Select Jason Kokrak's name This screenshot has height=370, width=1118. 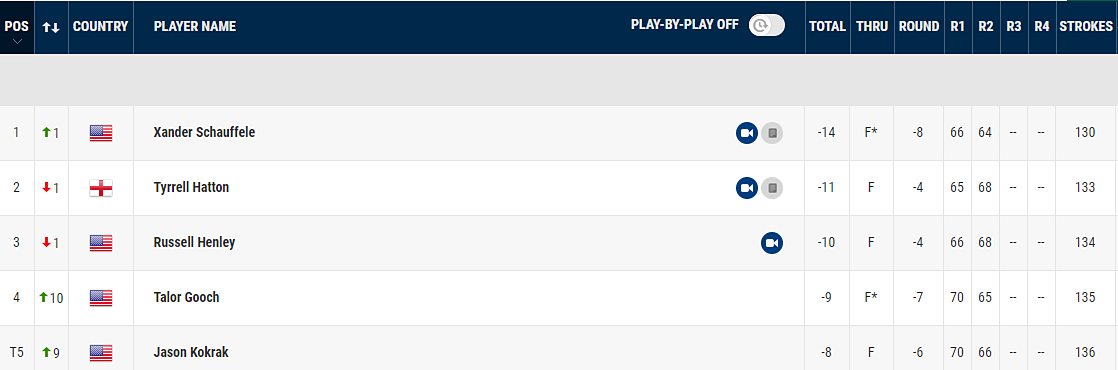click(191, 352)
